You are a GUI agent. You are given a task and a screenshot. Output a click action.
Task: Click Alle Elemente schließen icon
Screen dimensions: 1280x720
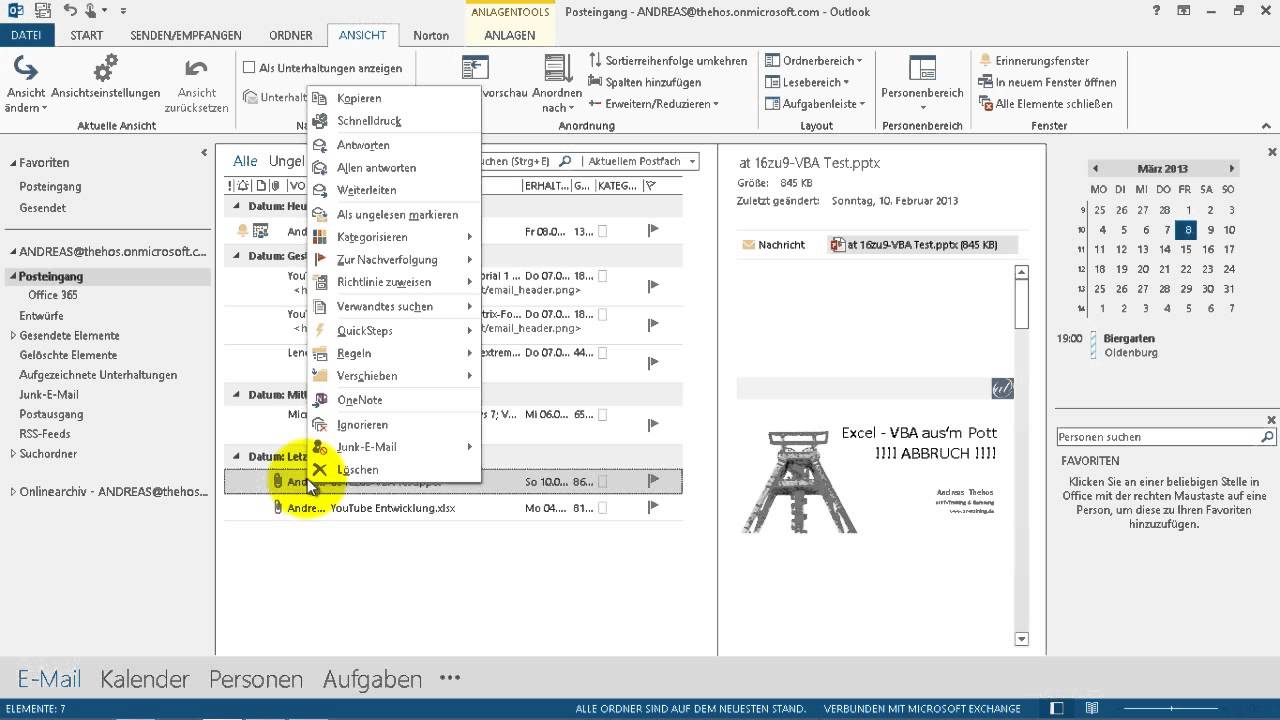point(986,104)
